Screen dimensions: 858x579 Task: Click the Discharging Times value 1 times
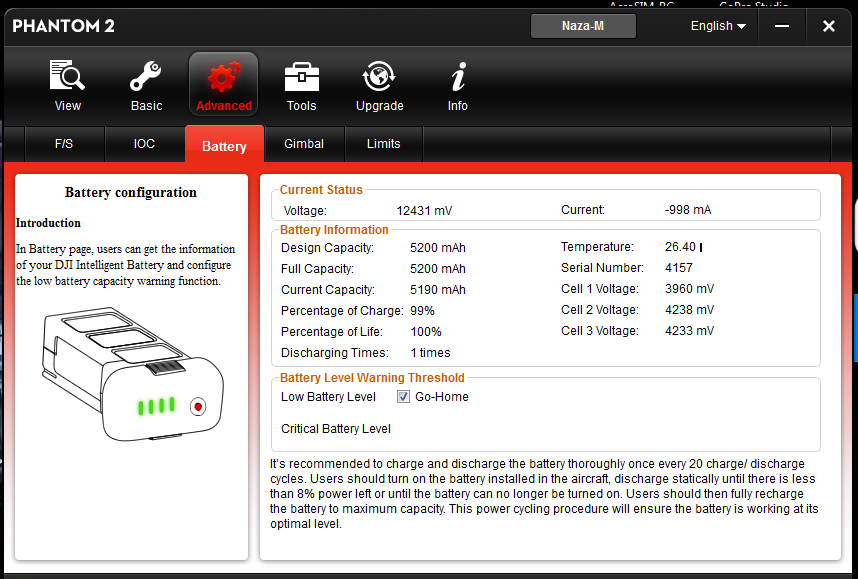tap(430, 353)
